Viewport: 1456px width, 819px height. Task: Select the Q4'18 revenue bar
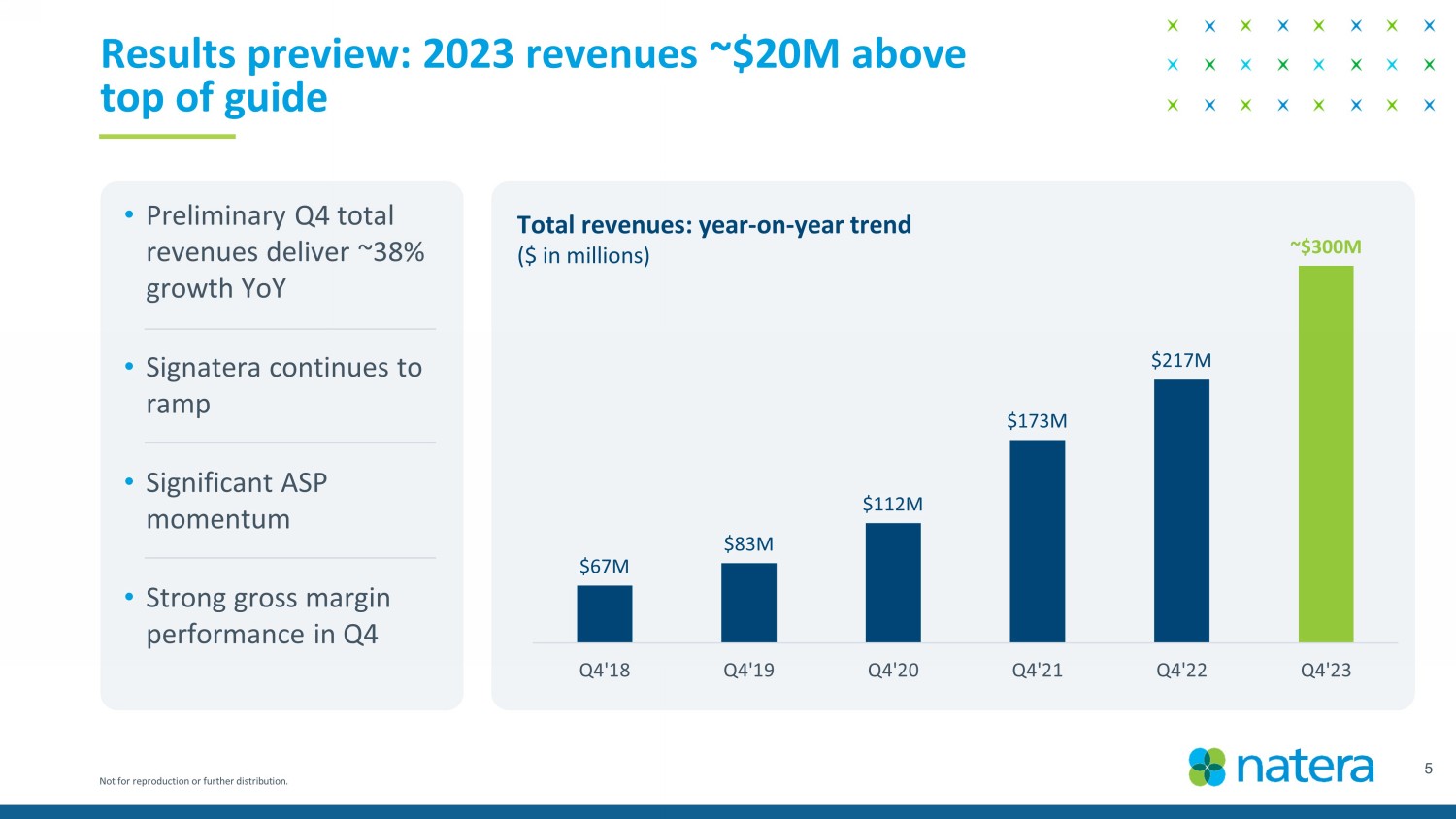click(605, 613)
